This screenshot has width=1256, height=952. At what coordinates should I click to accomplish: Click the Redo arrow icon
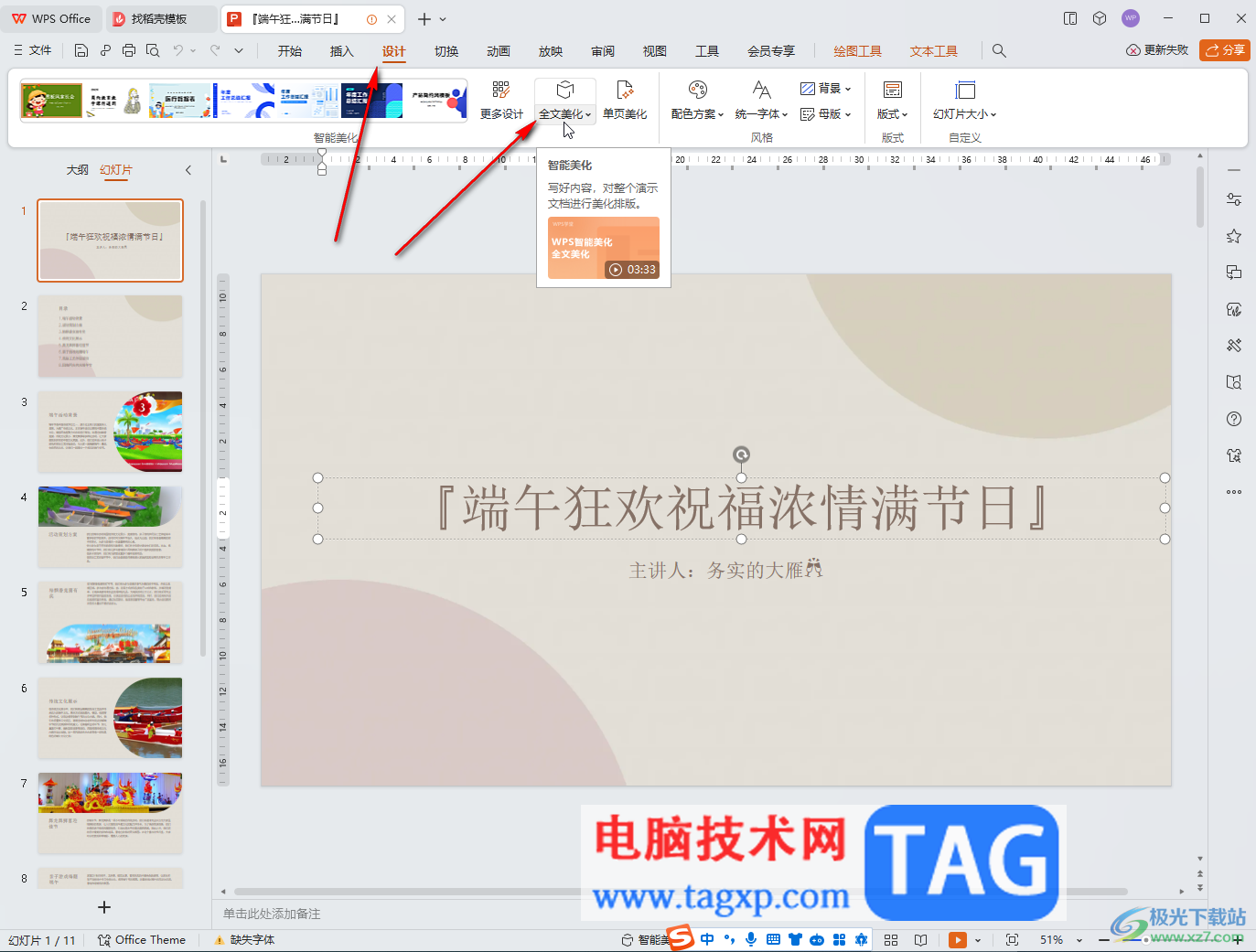[x=215, y=51]
